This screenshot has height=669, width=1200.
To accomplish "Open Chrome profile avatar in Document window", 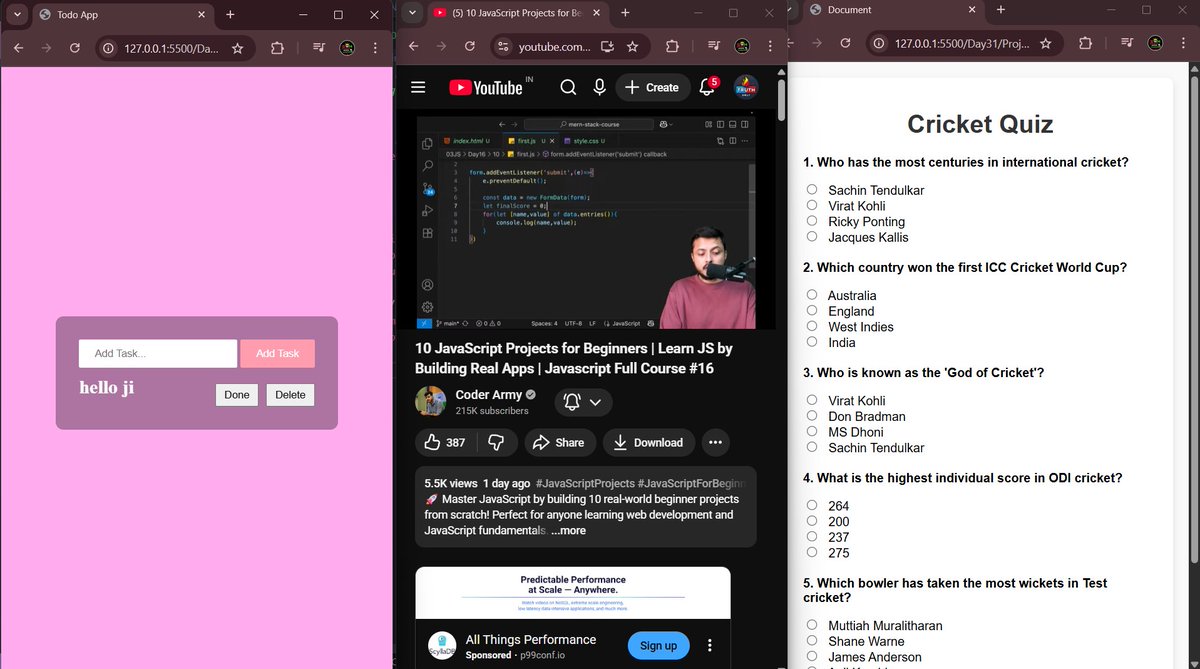I will click(x=1154, y=44).
